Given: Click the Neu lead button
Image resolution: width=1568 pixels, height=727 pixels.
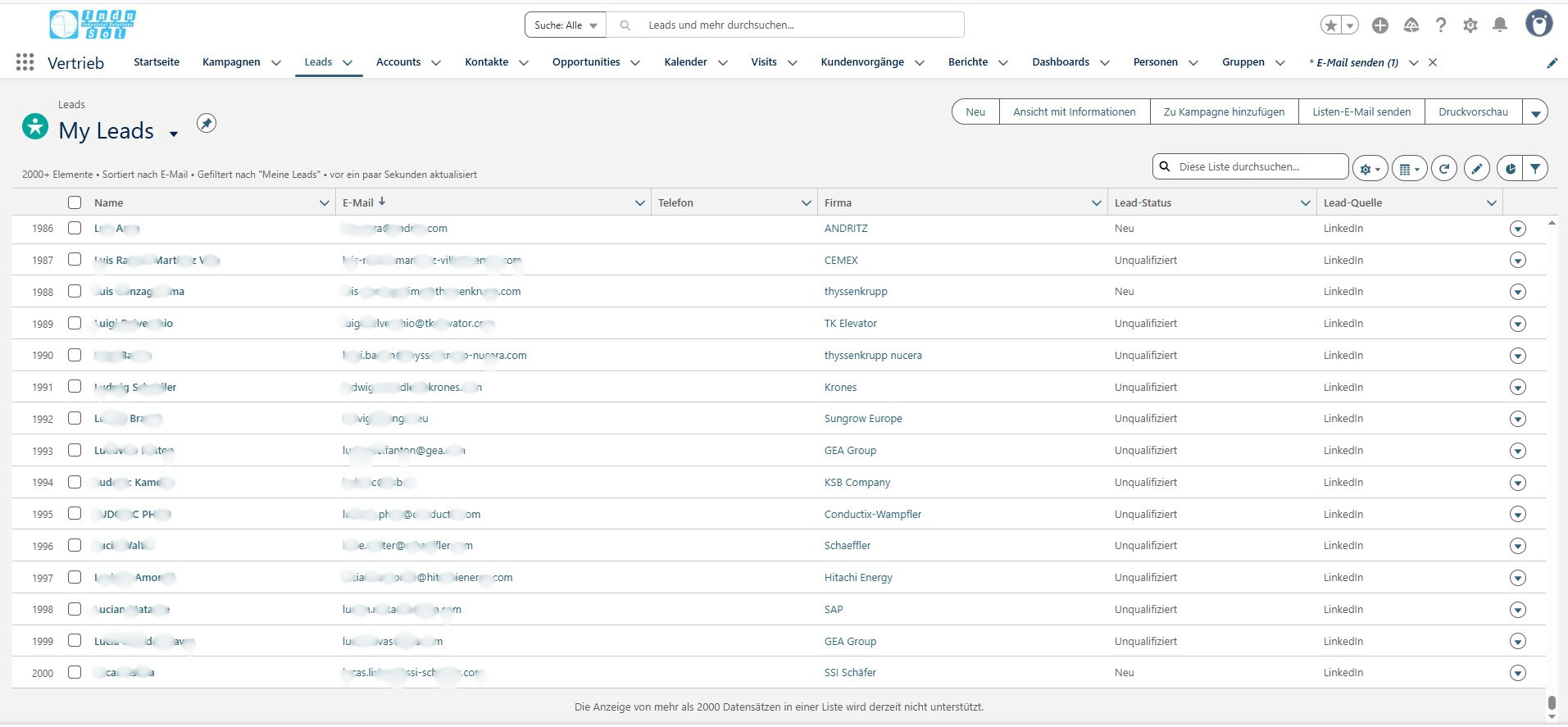Looking at the screenshot, I should coord(975,112).
